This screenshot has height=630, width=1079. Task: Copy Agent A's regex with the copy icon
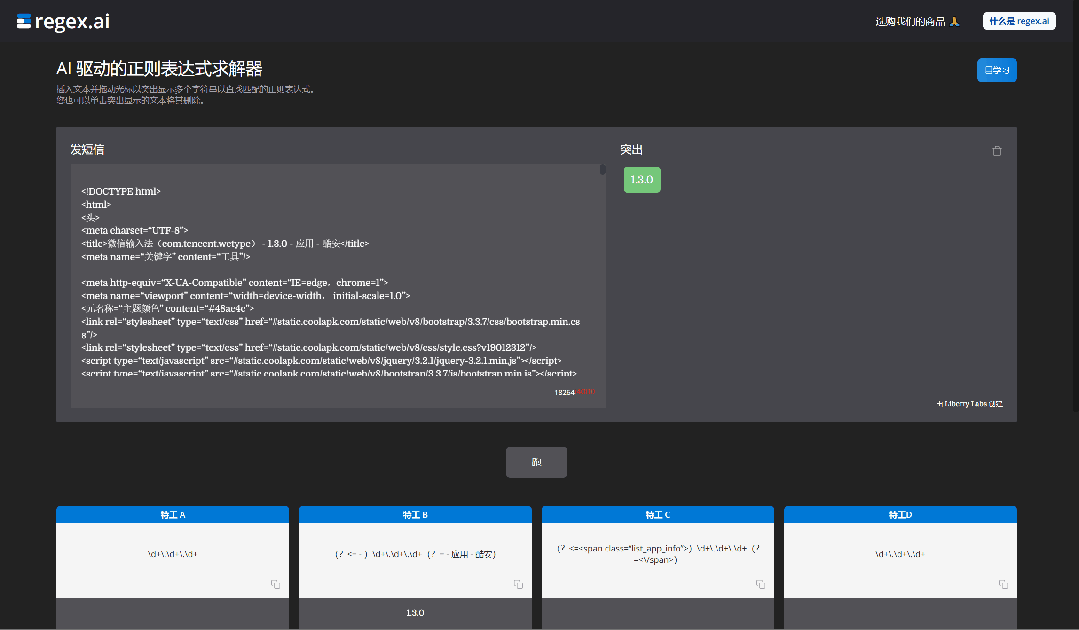coord(275,584)
